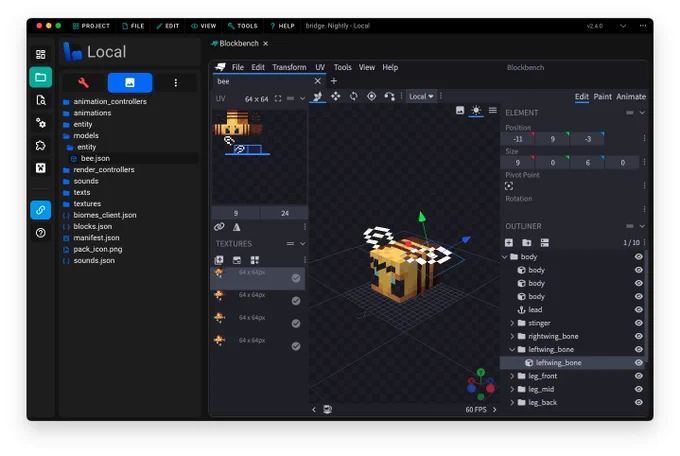
Task: Collapse the body group in Outliner
Action: click(504, 257)
